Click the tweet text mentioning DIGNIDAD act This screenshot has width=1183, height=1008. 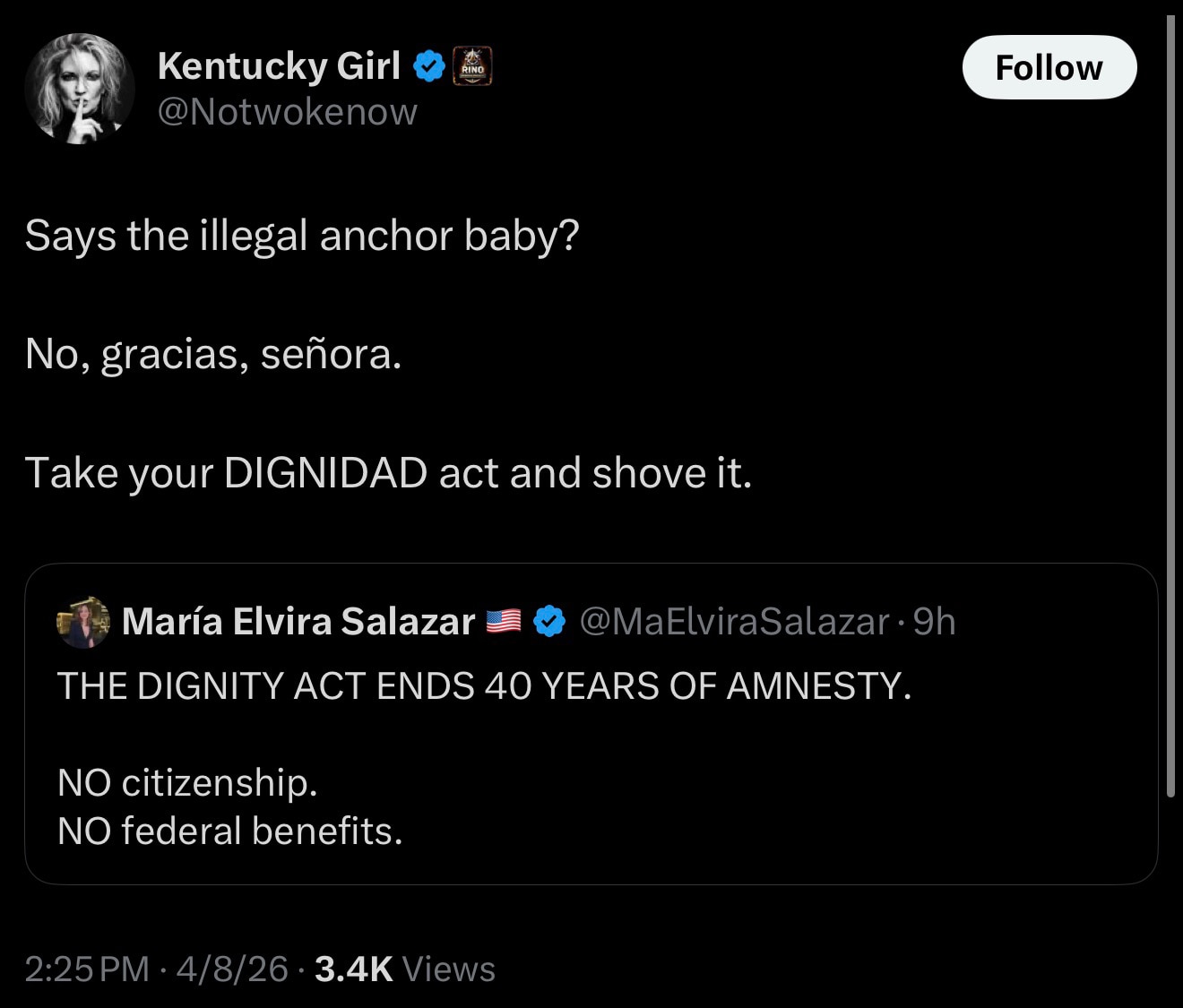point(390,472)
